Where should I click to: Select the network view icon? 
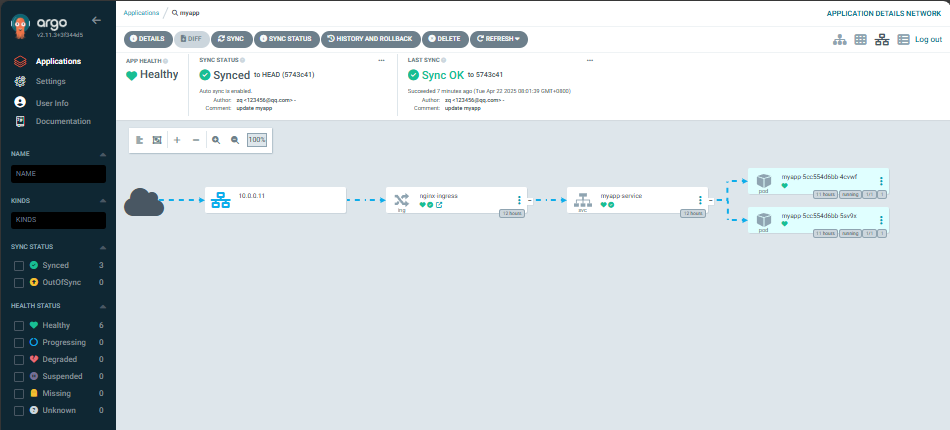pyautogui.click(x=882, y=39)
